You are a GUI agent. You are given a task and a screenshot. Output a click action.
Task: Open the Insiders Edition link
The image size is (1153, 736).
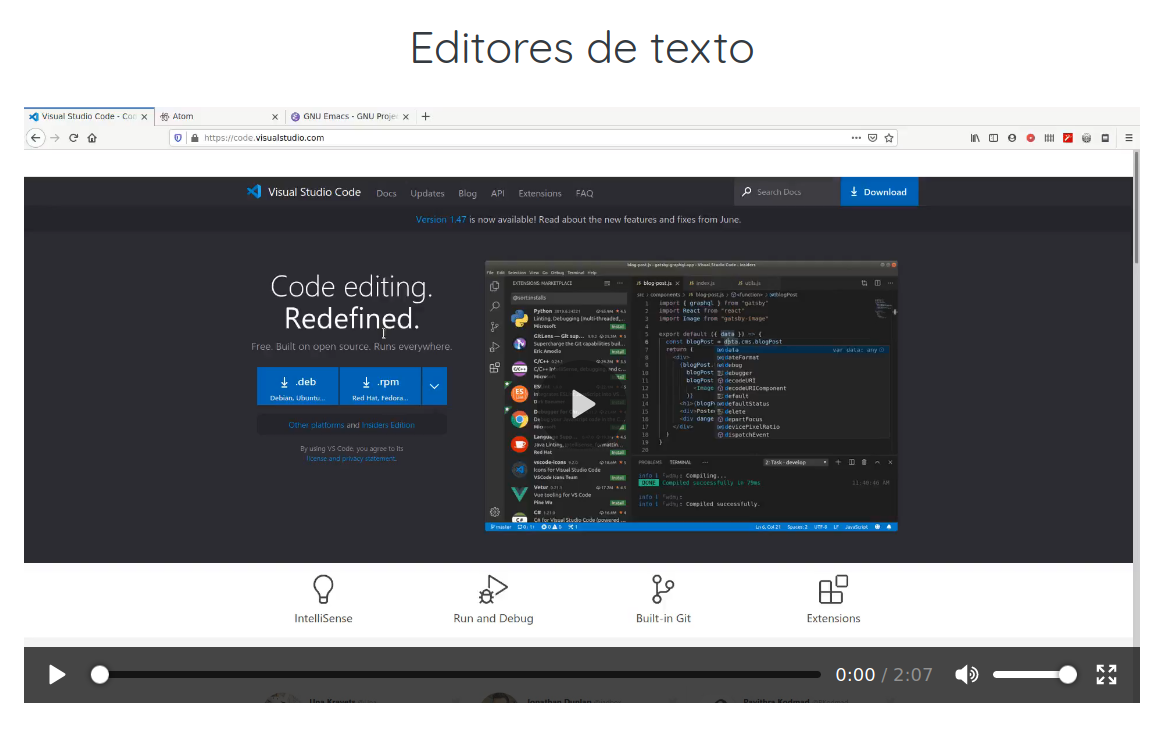pos(388,425)
